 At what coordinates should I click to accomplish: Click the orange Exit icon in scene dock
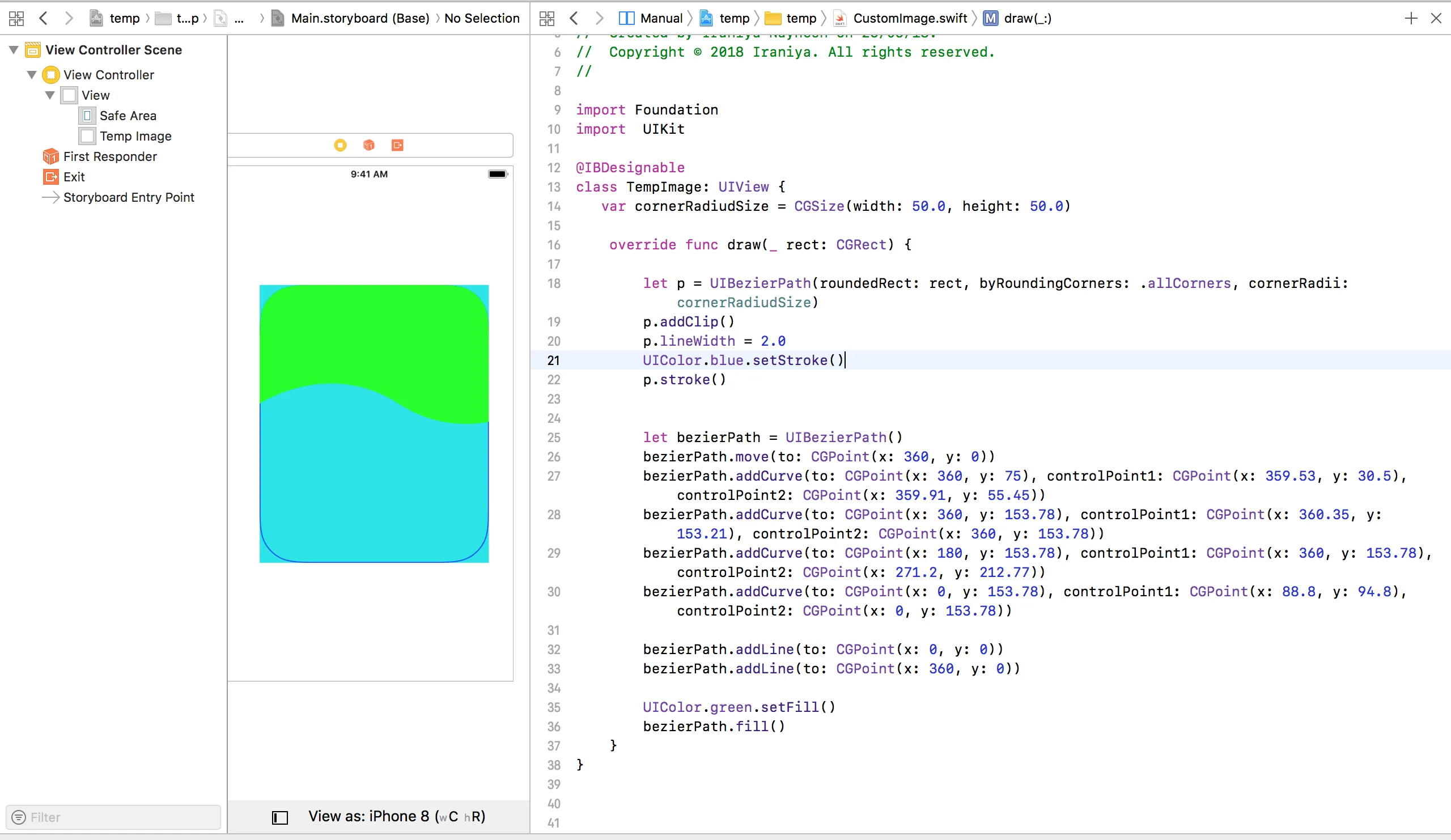(397, 145)
